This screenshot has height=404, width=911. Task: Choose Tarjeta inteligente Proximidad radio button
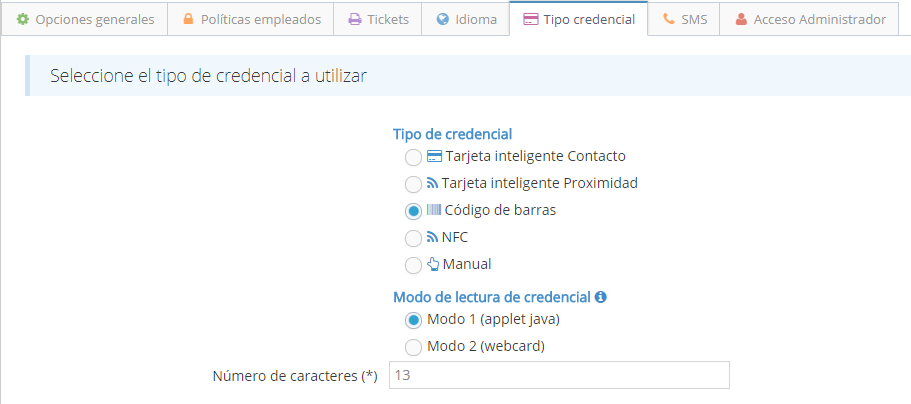(x=413, y=184)
